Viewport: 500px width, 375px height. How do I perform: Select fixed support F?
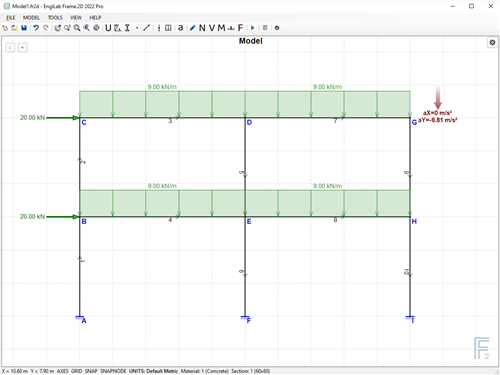[x=245, y=317]
